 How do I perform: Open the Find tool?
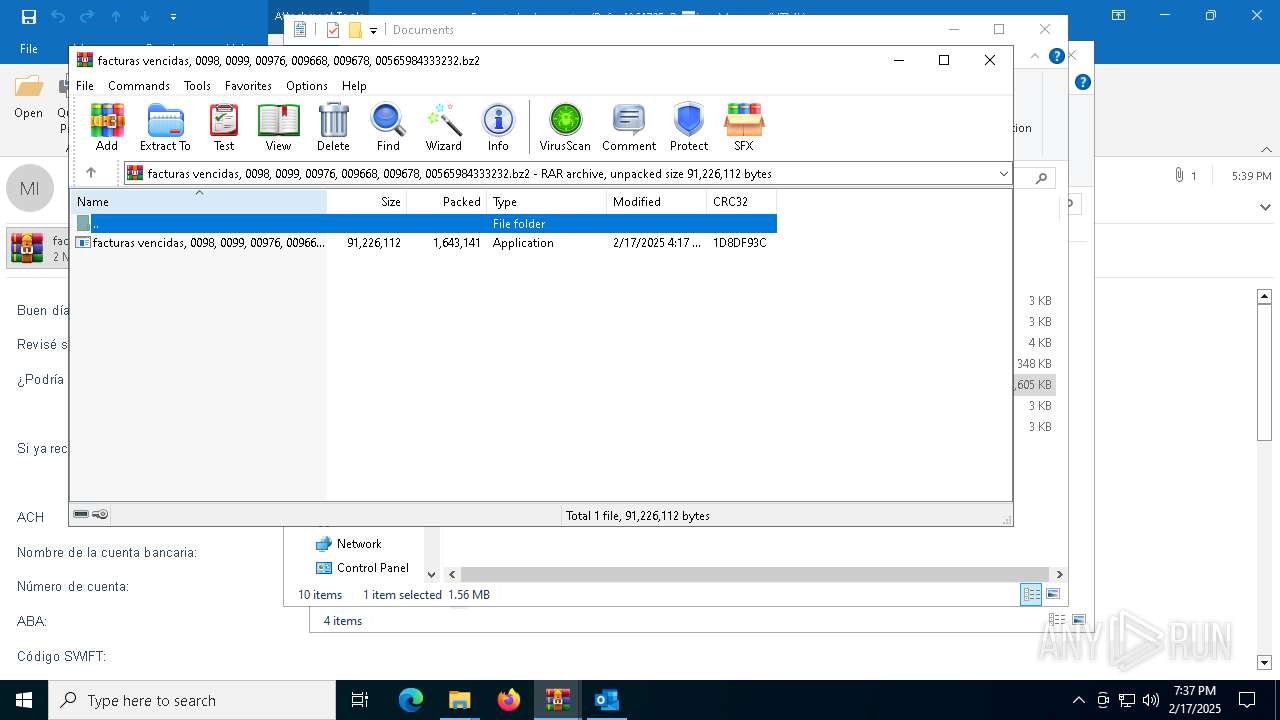388,127
